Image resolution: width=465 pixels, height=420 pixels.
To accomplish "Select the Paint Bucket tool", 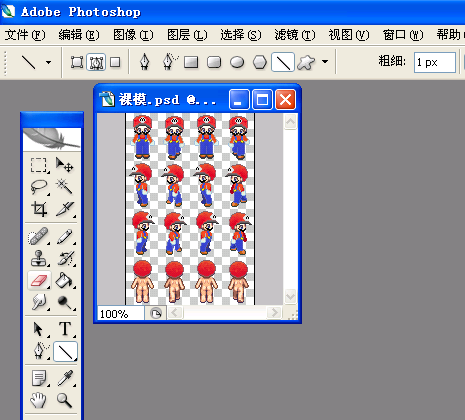I will tap(64, 280).
